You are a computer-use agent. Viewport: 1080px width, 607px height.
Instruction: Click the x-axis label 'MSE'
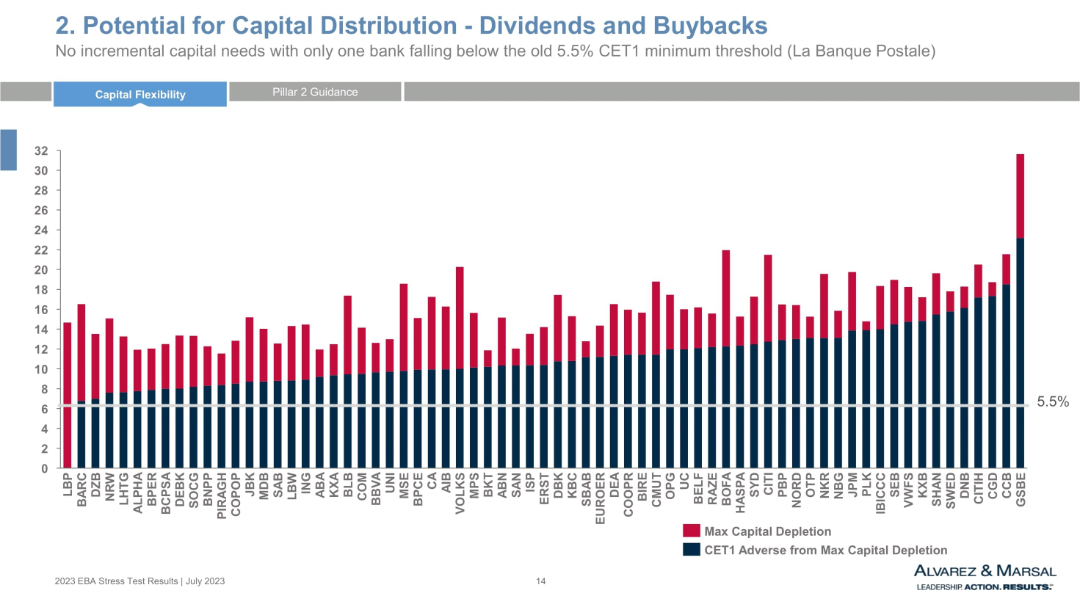pos(404,485)
